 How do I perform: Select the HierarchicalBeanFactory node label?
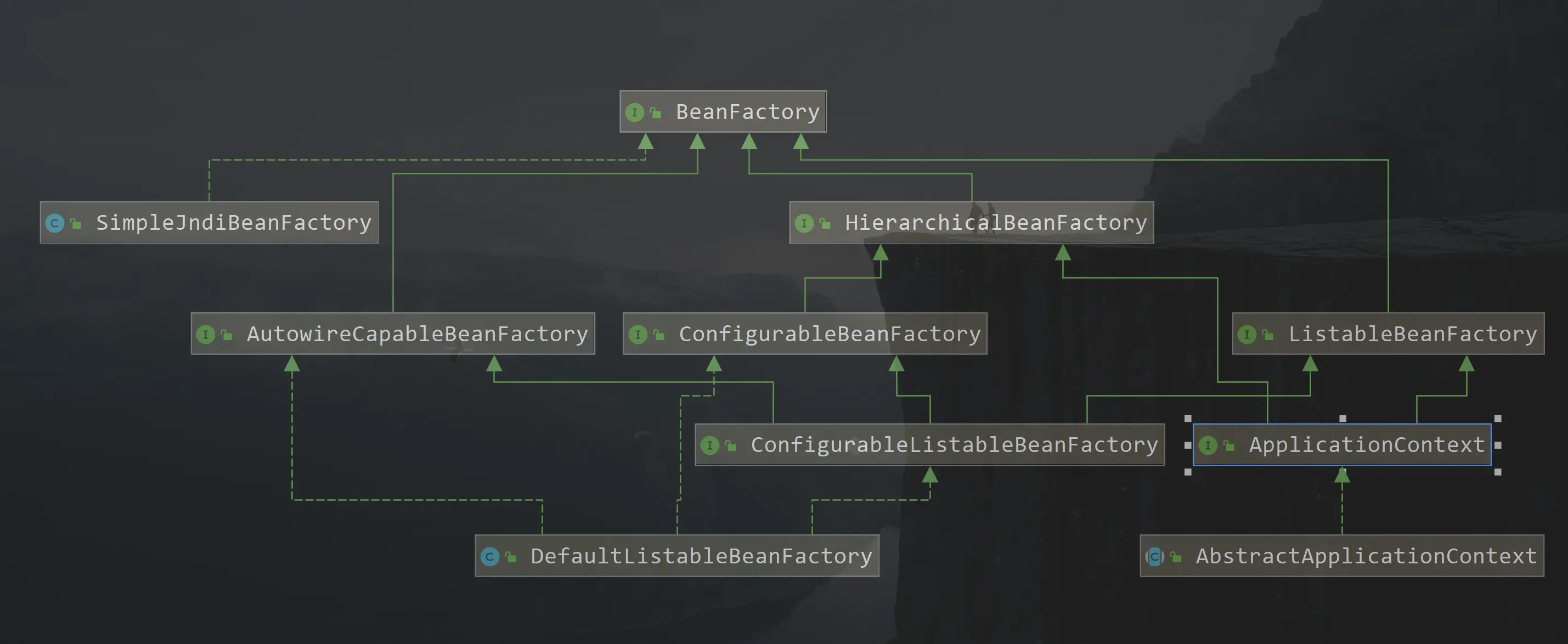tap(995, 223)
